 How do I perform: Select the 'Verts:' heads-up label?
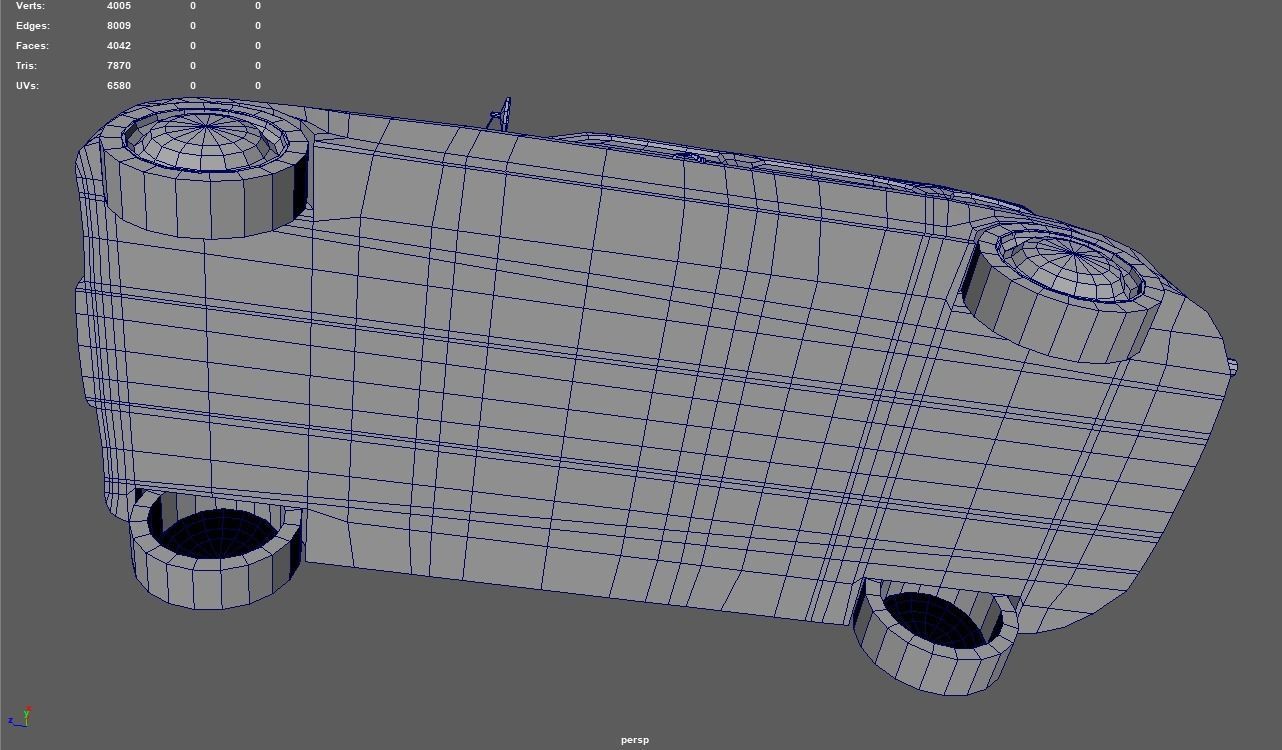pos(30,6)
